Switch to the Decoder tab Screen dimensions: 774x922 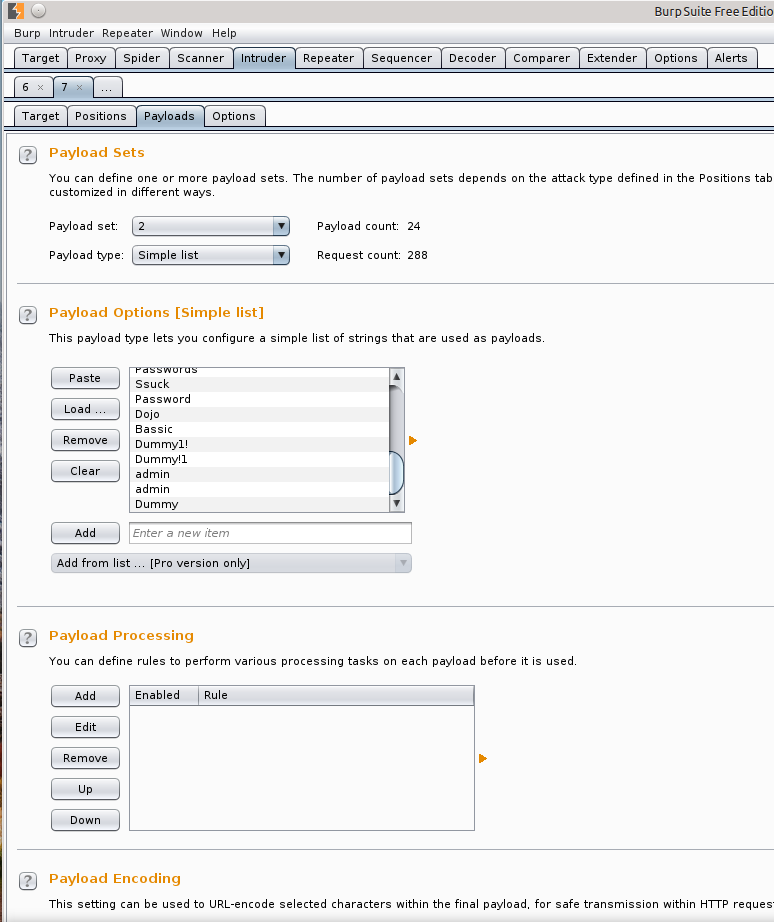tap(472, 58)
